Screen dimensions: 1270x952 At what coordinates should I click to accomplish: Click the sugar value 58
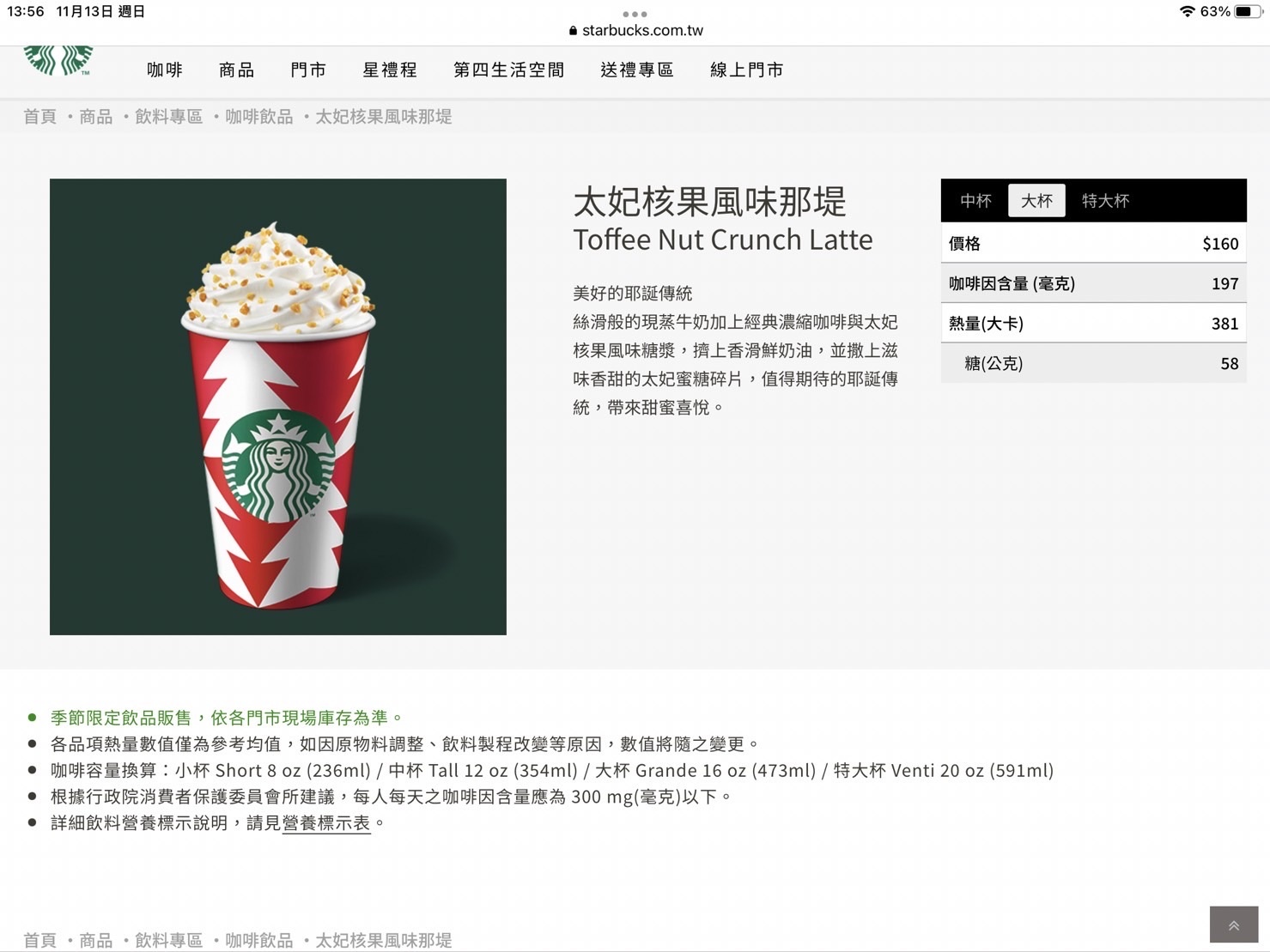click(x=1230, y=364)
